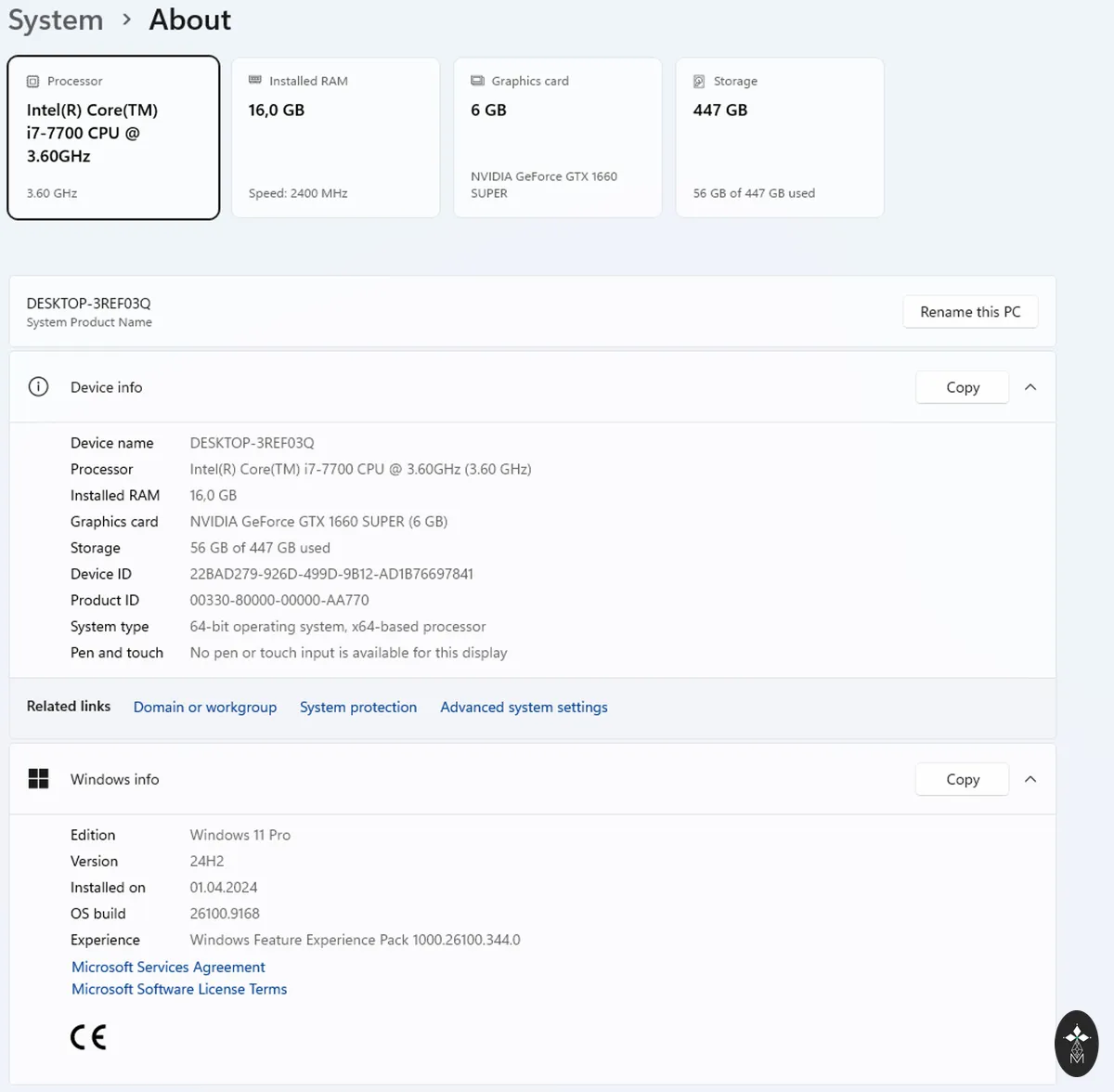Click the Graphics card icon

click(478, 81)
